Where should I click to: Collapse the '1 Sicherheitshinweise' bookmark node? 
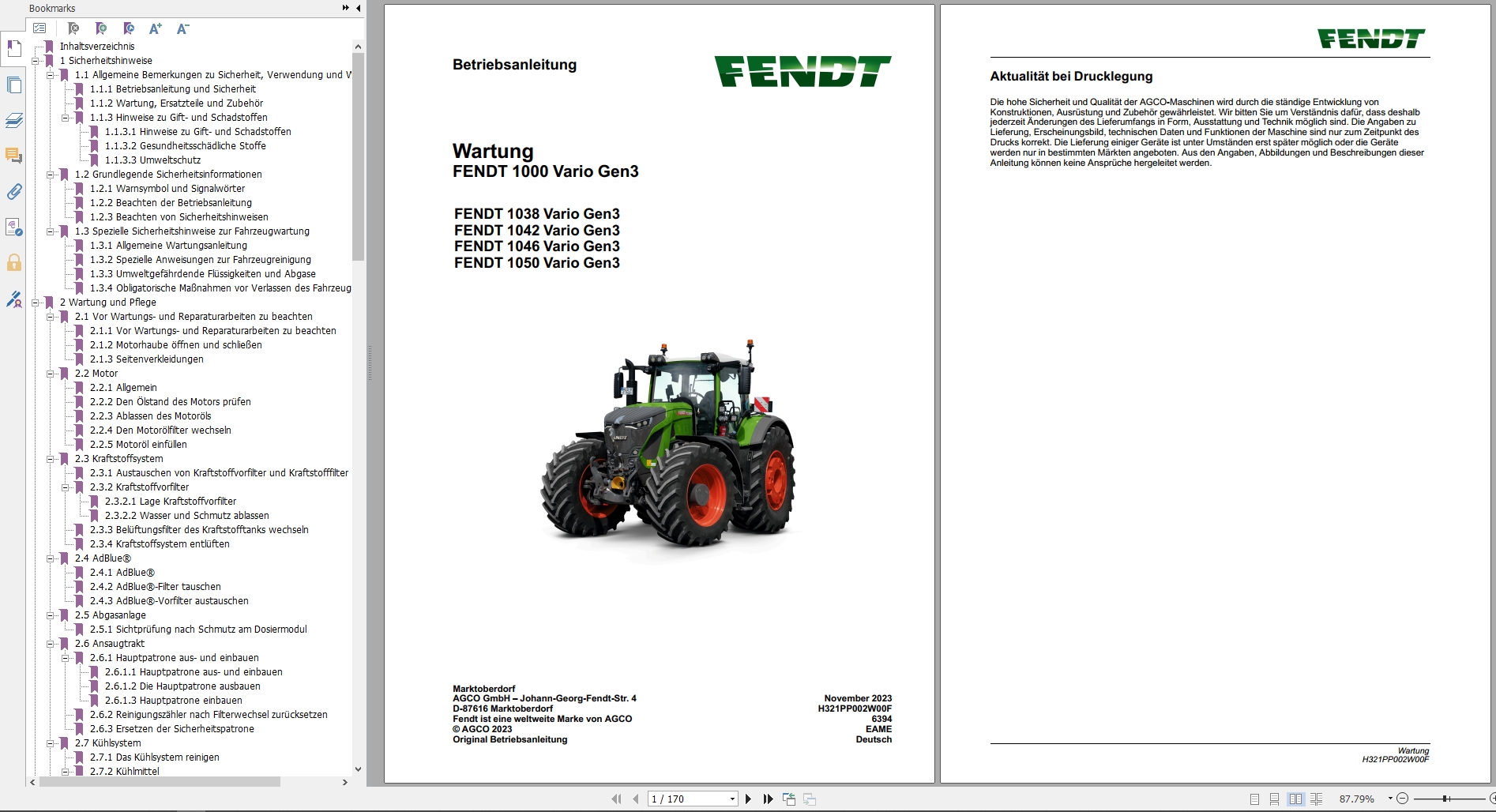click(x=36, y=61)
